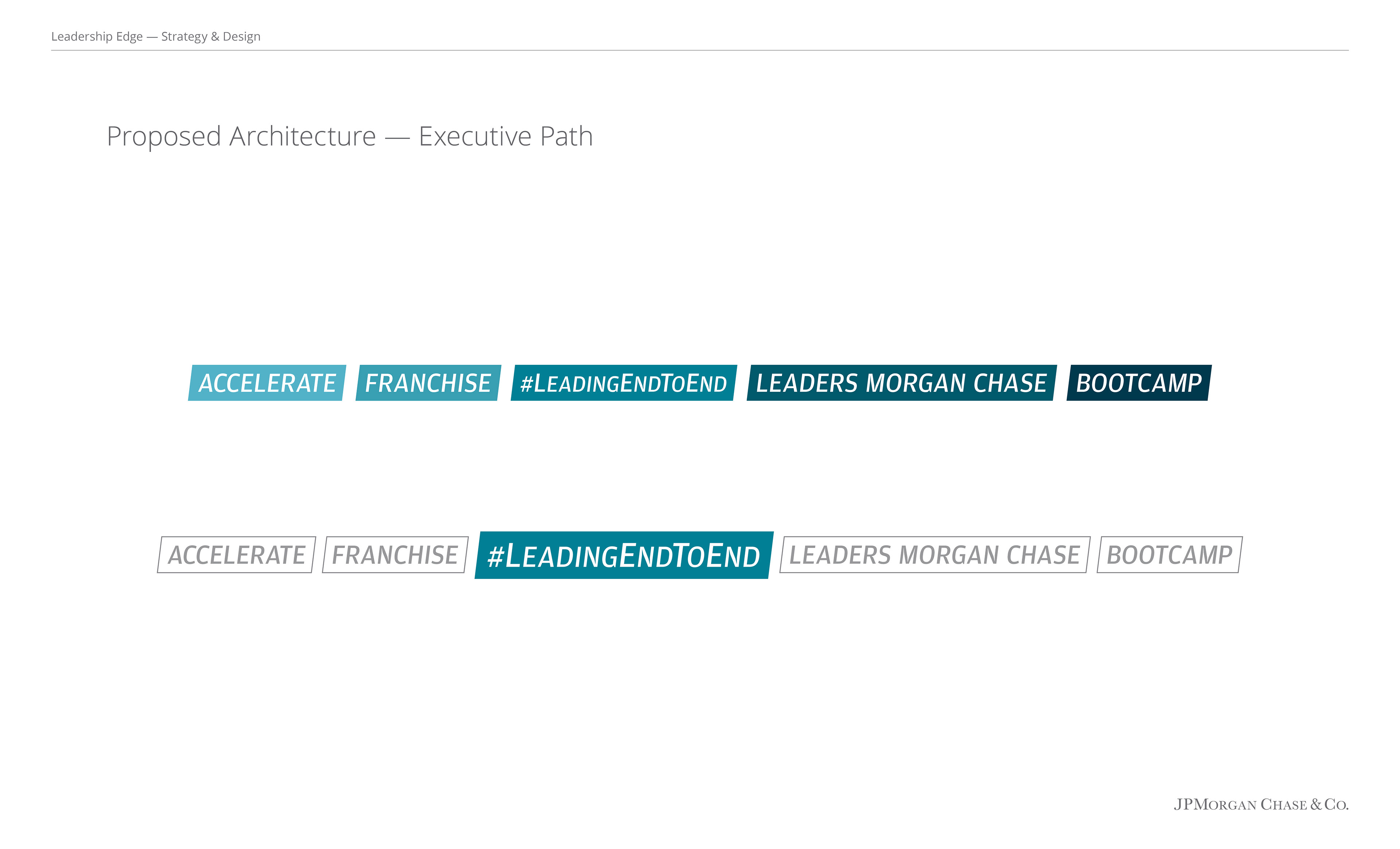Click the hashtag symbol on the large teal badge
The image size is (1400, 849).
496,556
